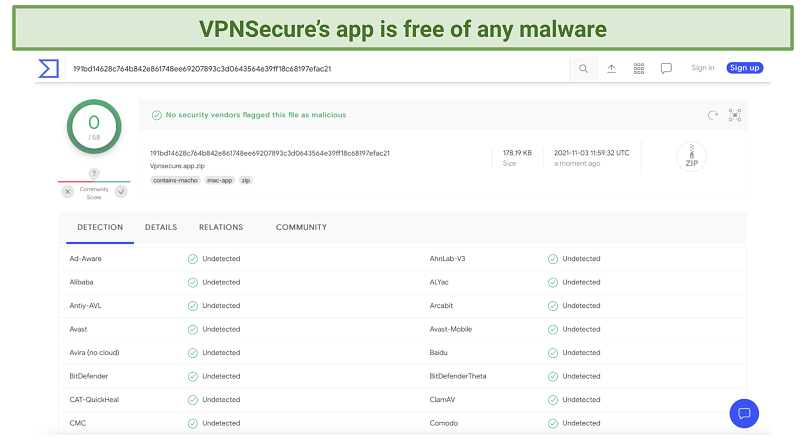The image size is (806, 440).
Task: Open the blue chat support bubble
Action: coord(744,413)
